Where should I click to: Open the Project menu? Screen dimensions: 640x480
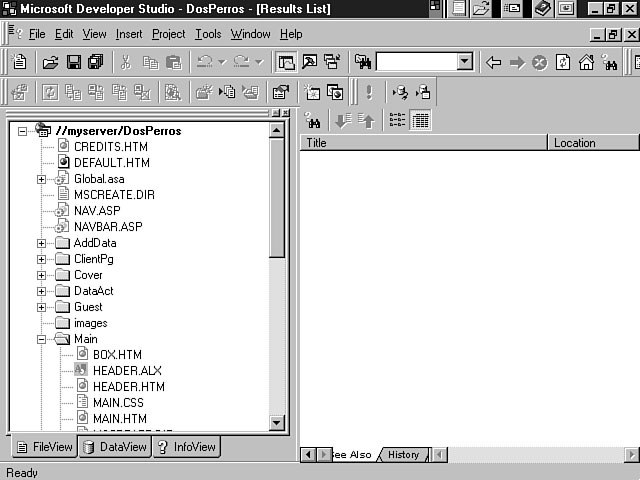point(168,34)
